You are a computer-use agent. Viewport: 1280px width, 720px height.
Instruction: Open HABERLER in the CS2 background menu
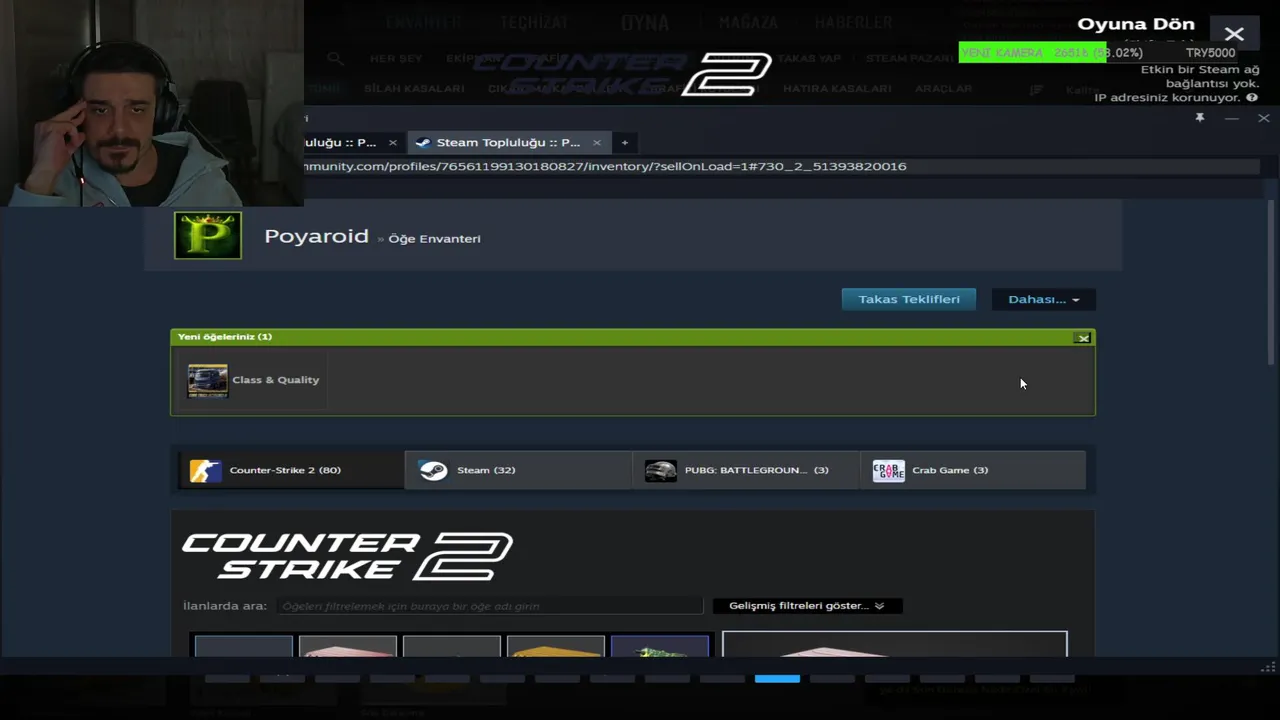(853, 22)
